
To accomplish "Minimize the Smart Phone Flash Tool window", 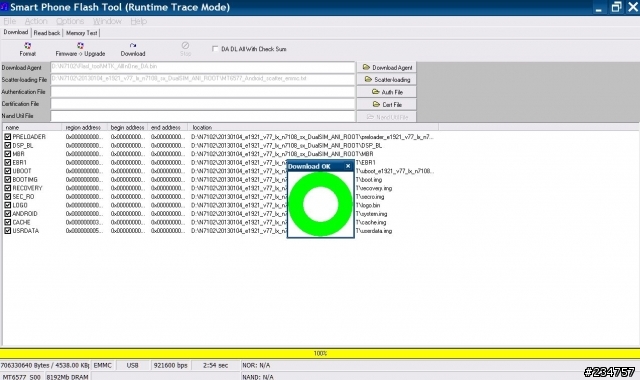I will [599, 7].
